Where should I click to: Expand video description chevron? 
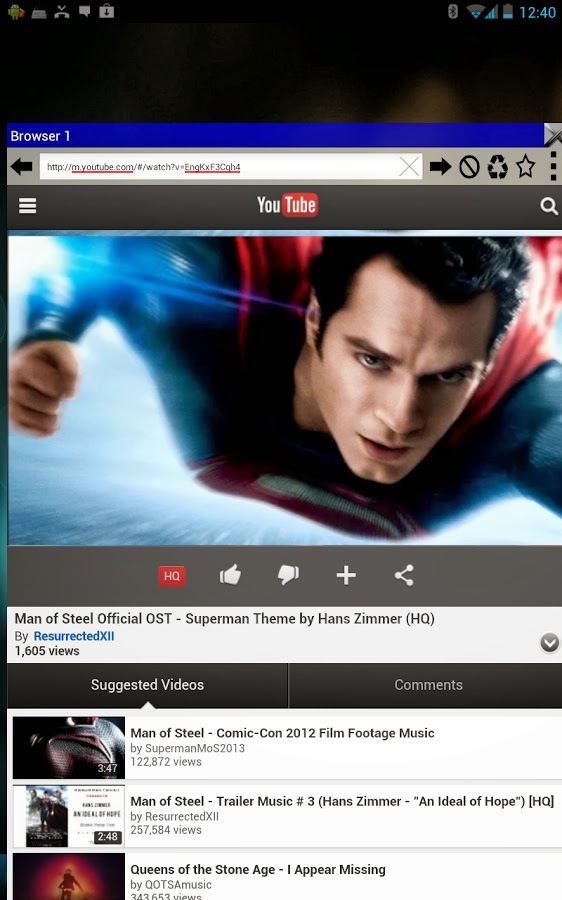tap(549, 643)
